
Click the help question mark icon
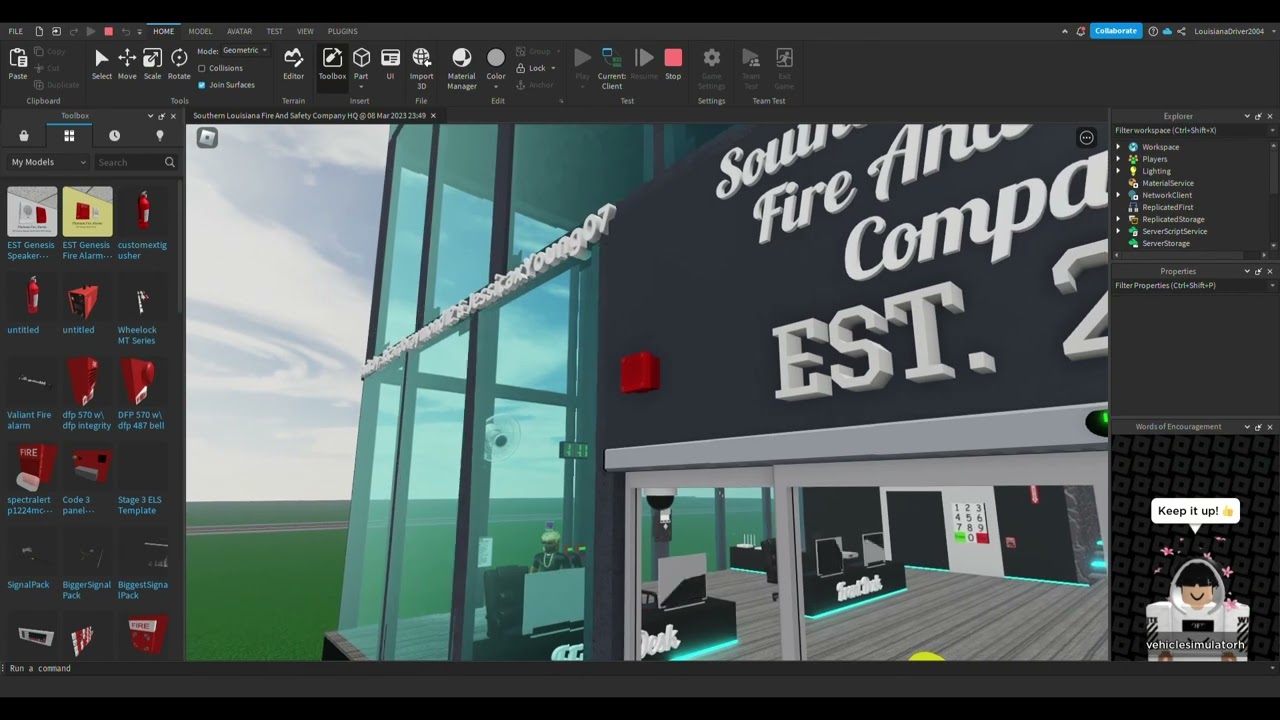pyautogui.click(x=1153, y=31)
